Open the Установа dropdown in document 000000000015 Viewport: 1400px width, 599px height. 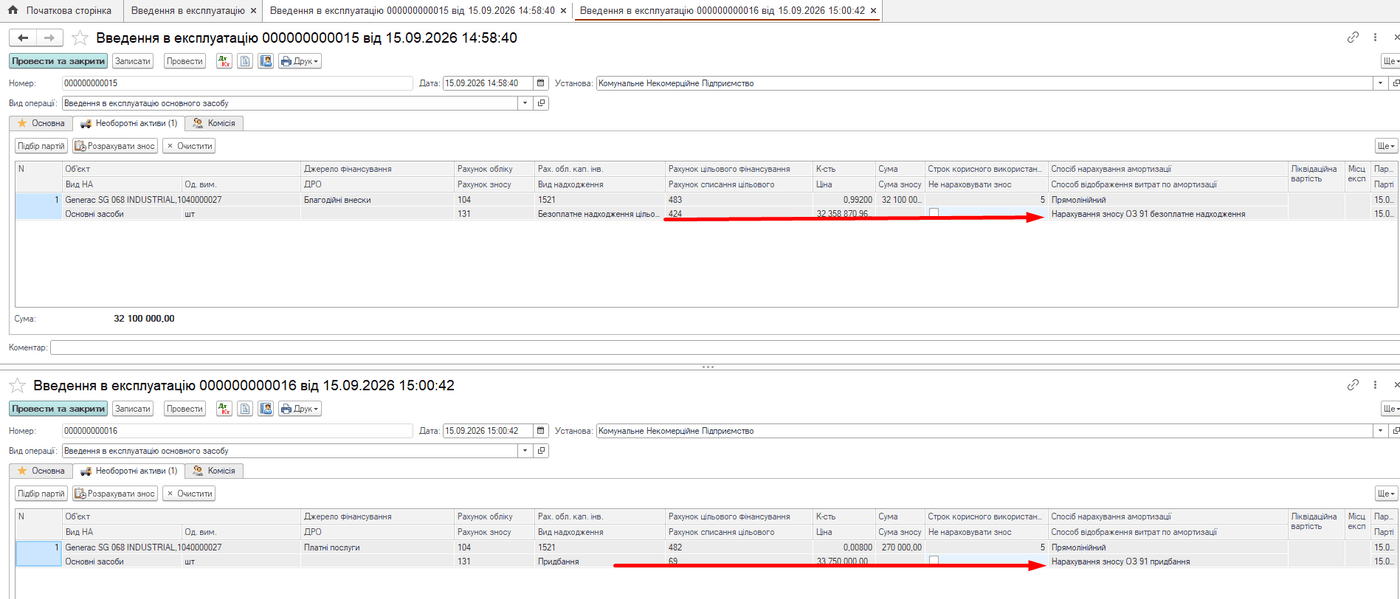pos(1379,83)
